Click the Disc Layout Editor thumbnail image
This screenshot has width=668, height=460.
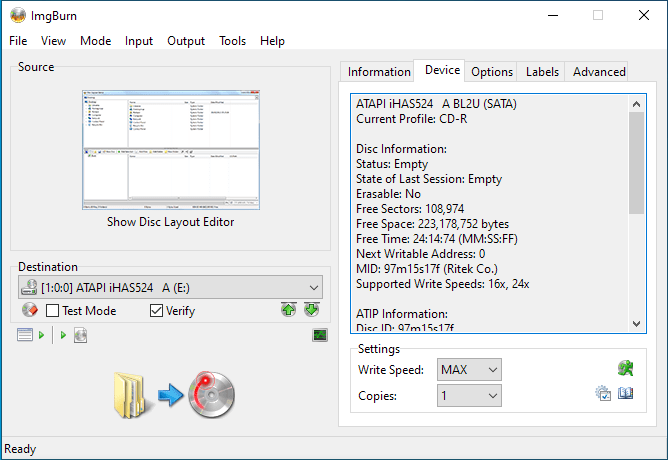(x=171, y=150)
